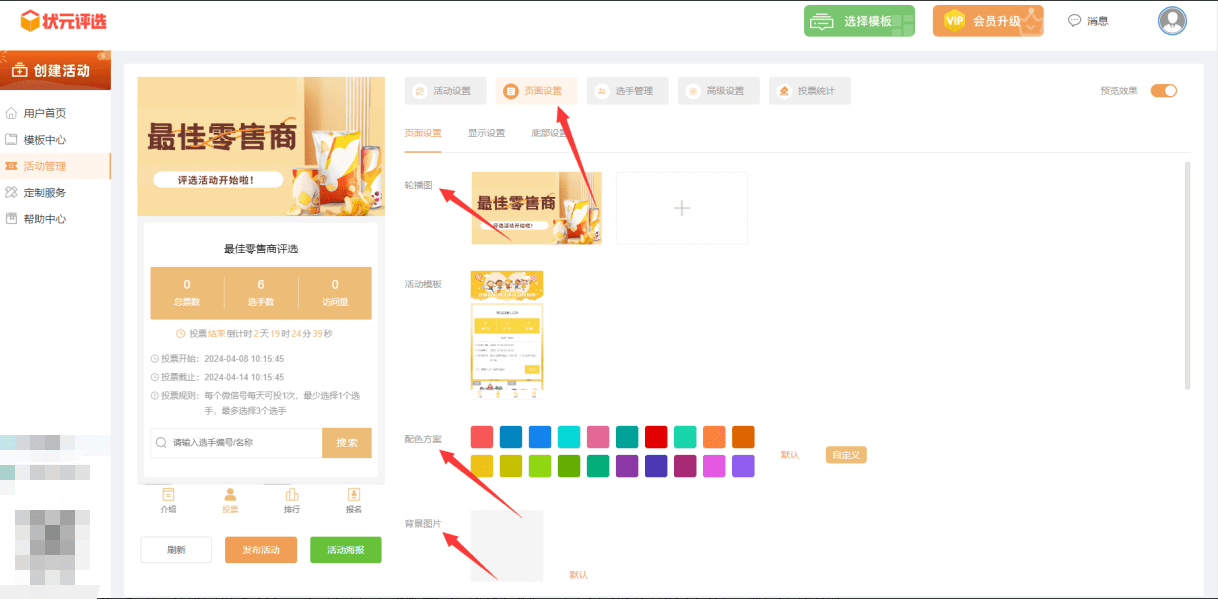Open the 消息 (messages) panel
The height and width of the screenshot is (599, 1218).
coord(1089,20)
